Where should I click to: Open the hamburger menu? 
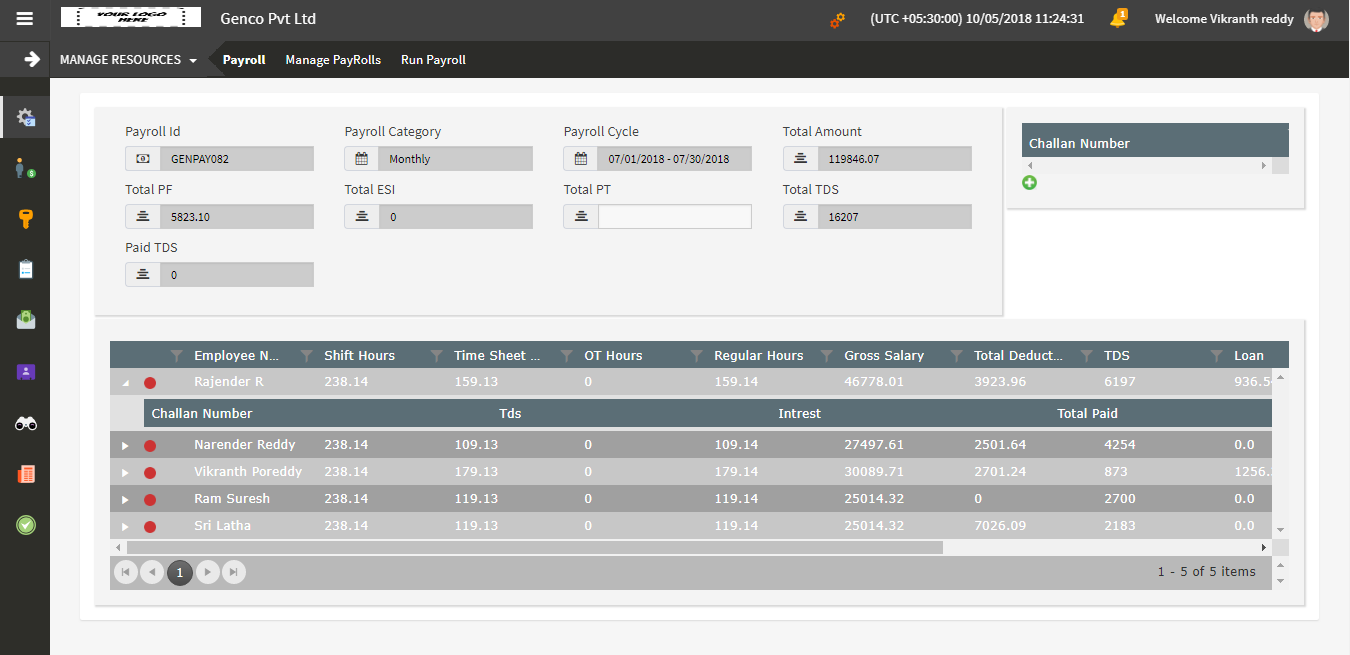[25, 19]
